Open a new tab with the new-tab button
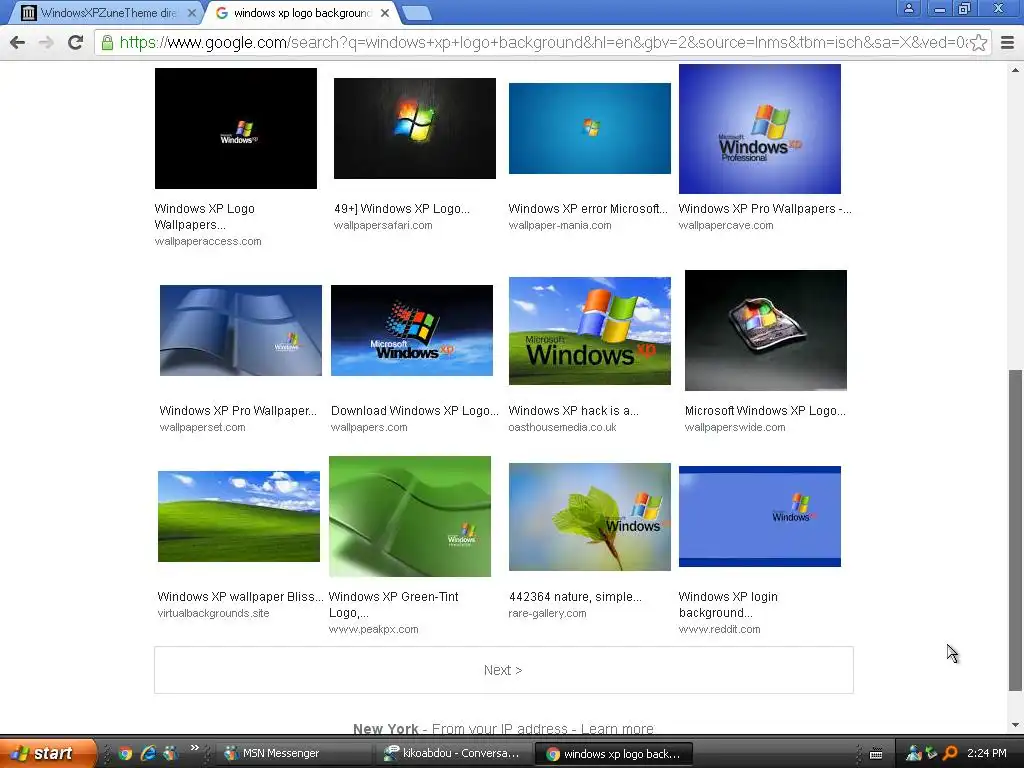 [416, 12]
